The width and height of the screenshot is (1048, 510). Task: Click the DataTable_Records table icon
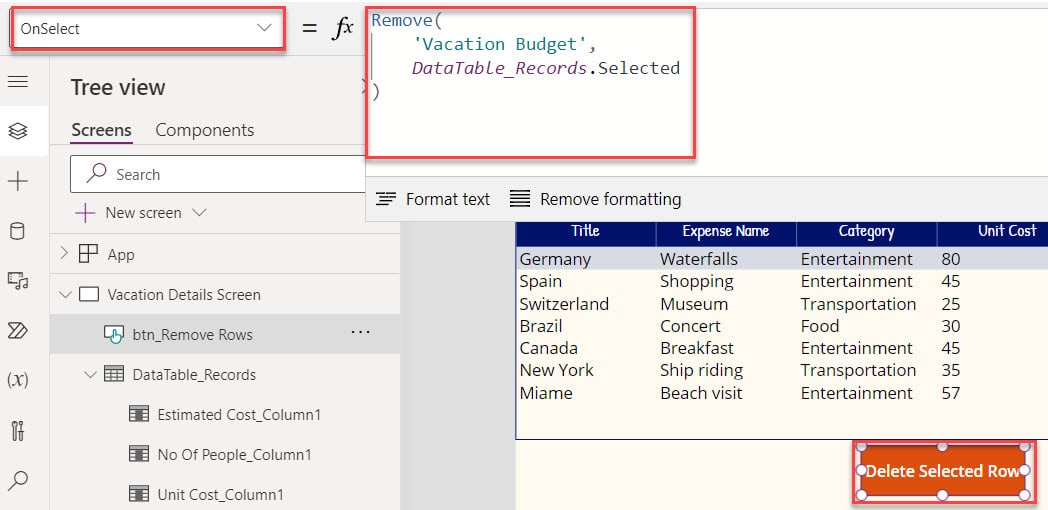click(114, 374)
